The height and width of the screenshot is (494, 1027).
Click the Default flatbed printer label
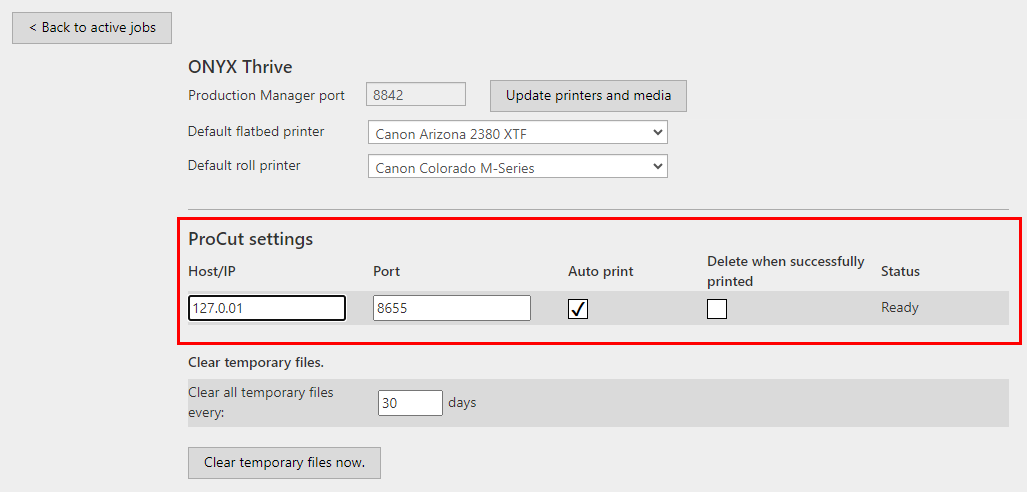256,132
